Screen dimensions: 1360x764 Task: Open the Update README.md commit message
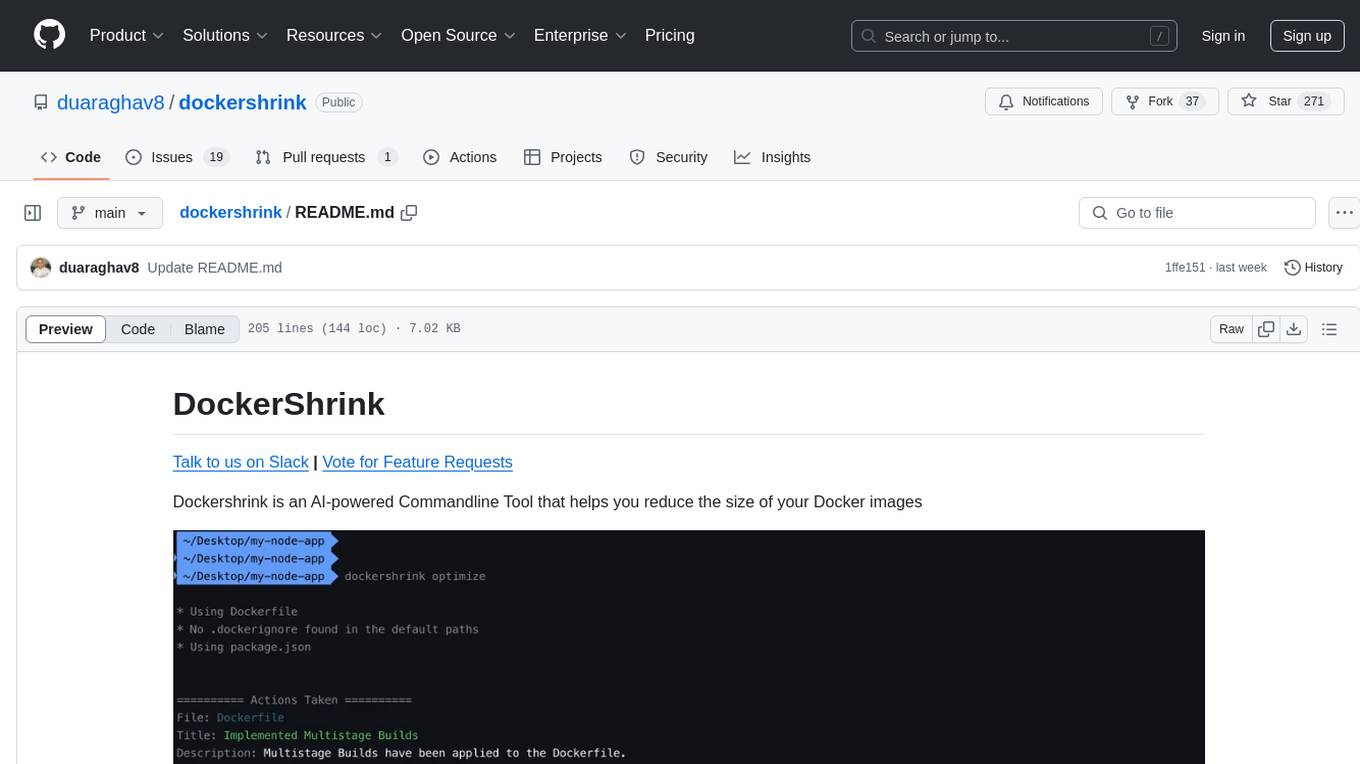(x=214, y=268)
